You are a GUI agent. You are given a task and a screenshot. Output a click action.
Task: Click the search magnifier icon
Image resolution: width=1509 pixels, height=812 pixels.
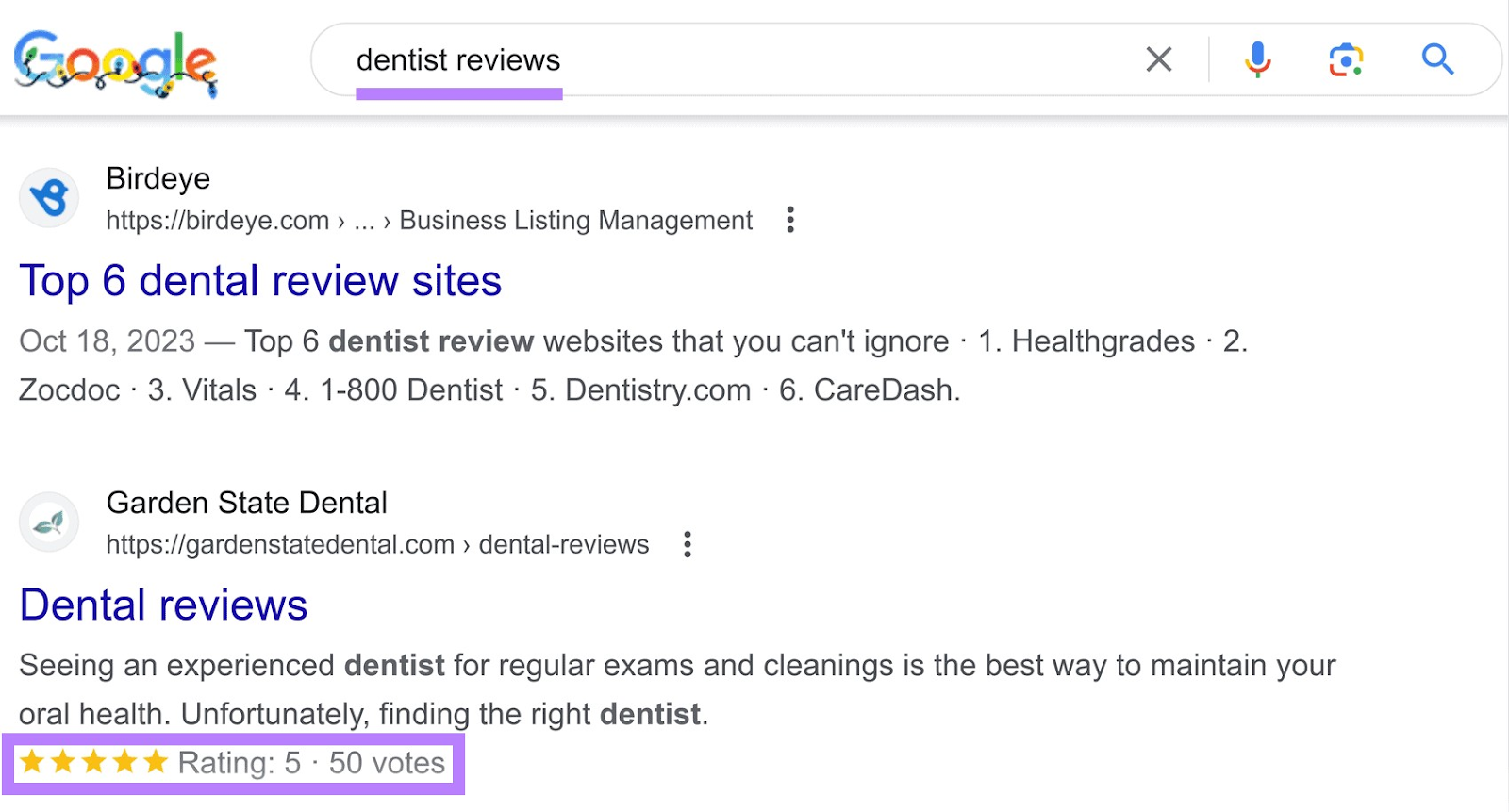click(x=1437, y=59)
